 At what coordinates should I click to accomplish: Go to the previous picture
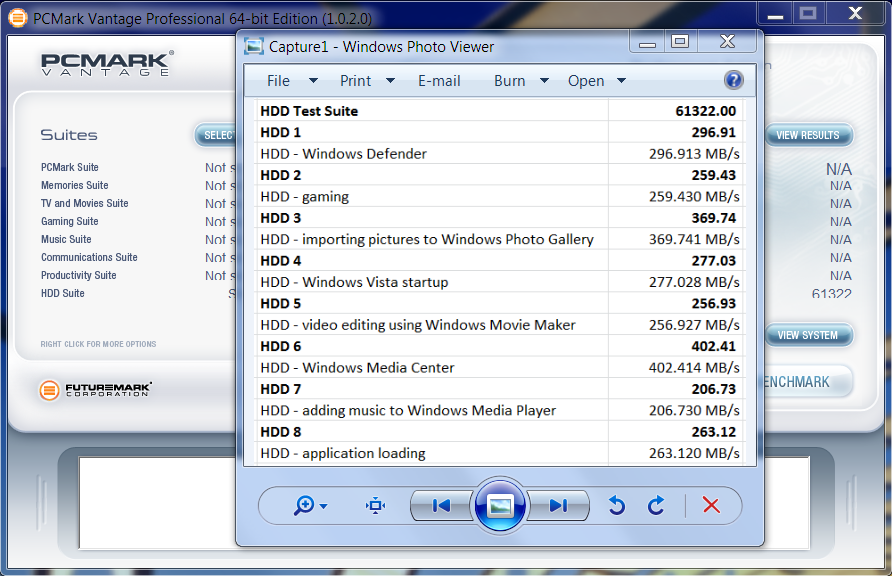click(x=441, y=506)
